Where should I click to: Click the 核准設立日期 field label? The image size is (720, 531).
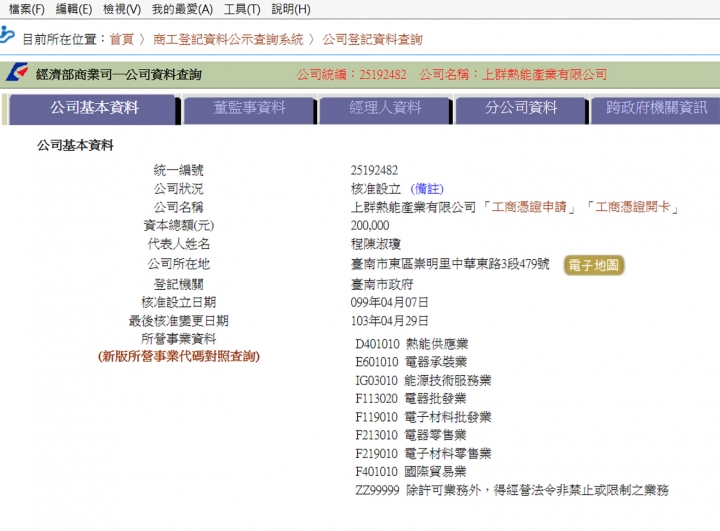click(x=179, y=302)
